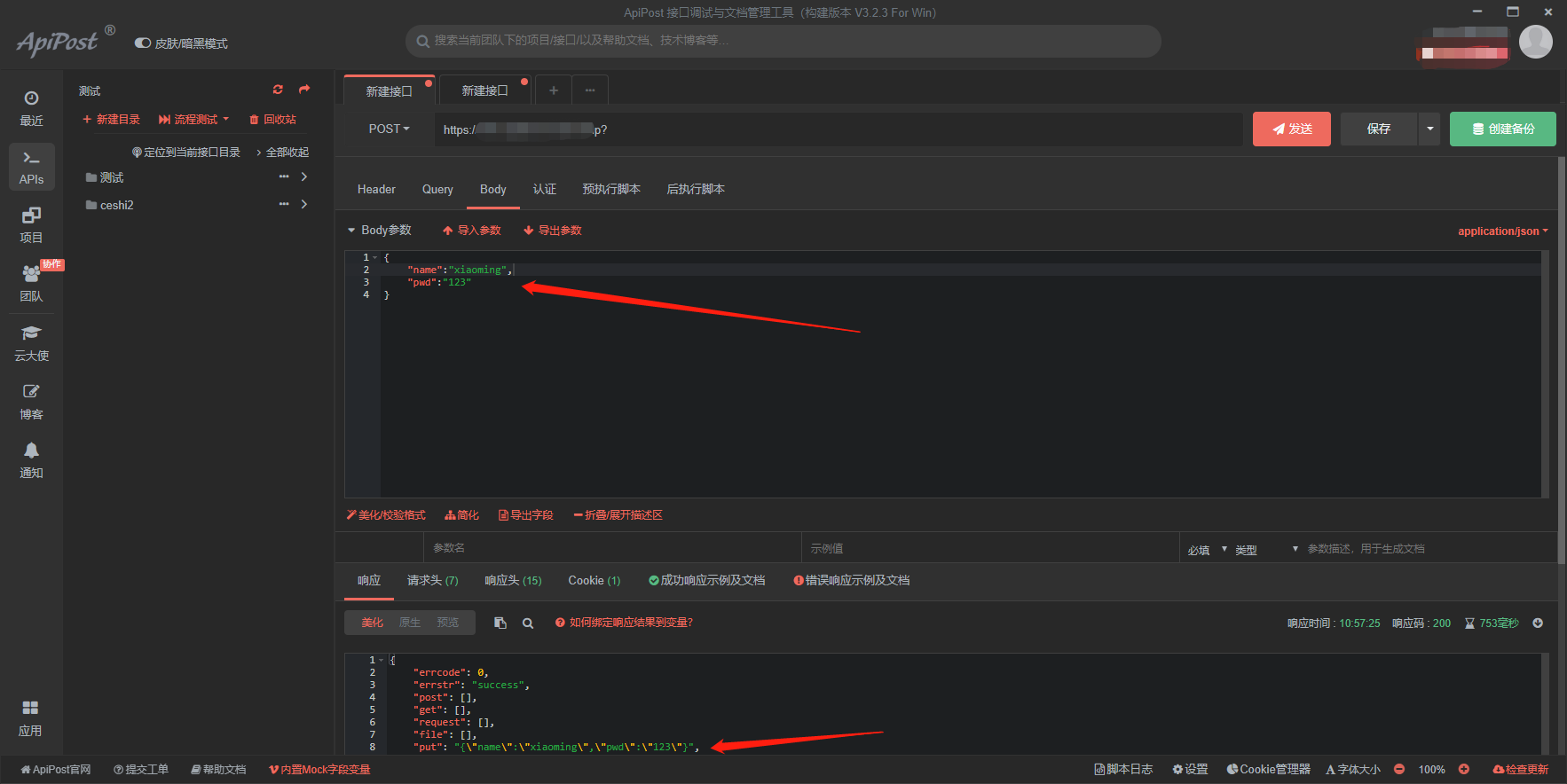Focus the global search box
Screen dimensions: 1567x784
click(783, 40)
